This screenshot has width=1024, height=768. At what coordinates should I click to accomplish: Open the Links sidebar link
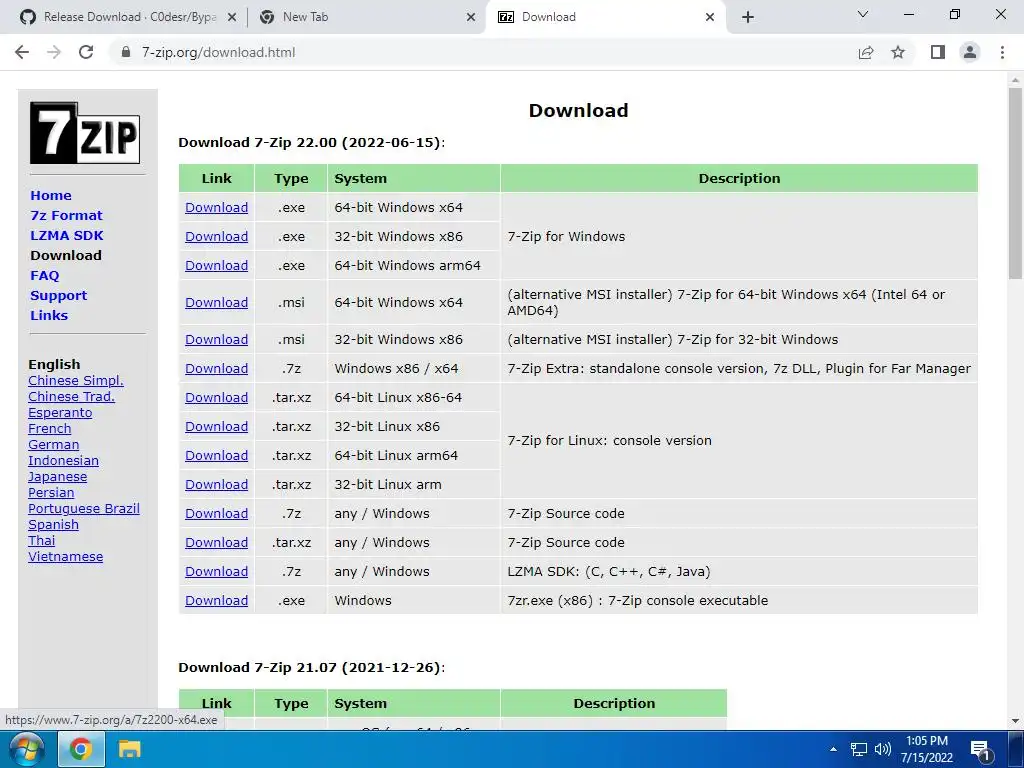[49, 315]
